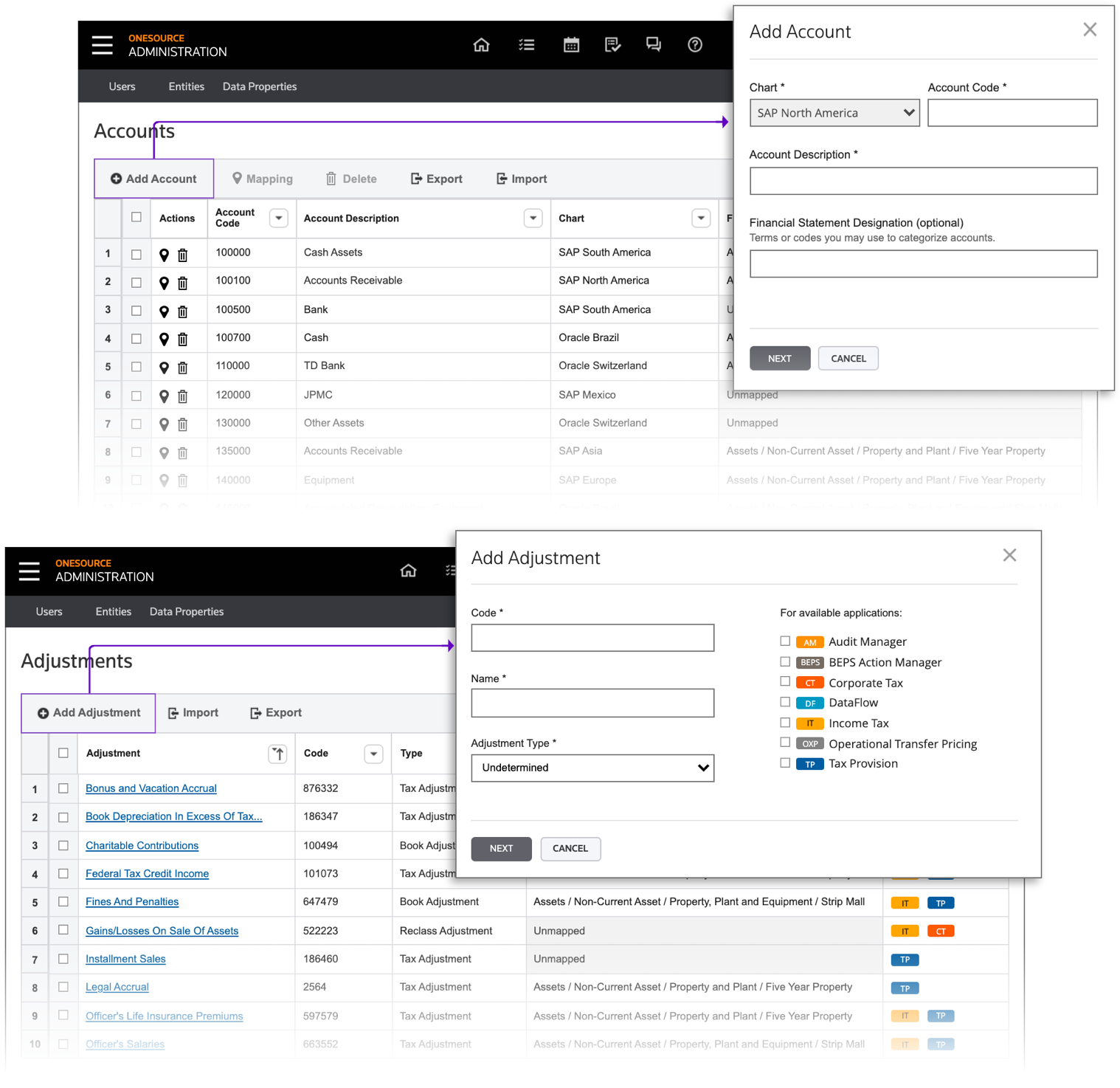Open hamburger menu in Adjustments window

30,571
